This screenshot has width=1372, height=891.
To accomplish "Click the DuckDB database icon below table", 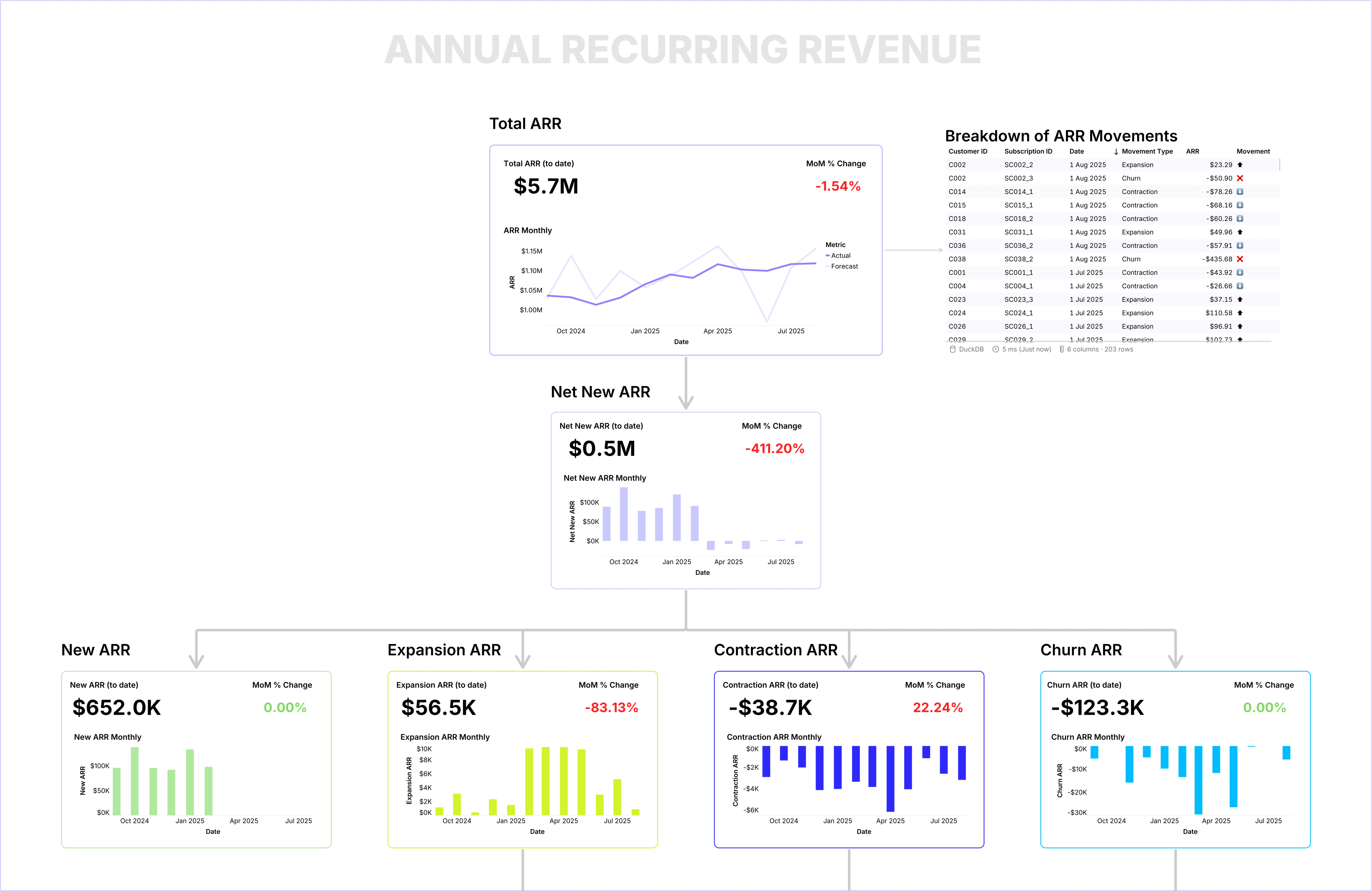I will tap(952, 349).
